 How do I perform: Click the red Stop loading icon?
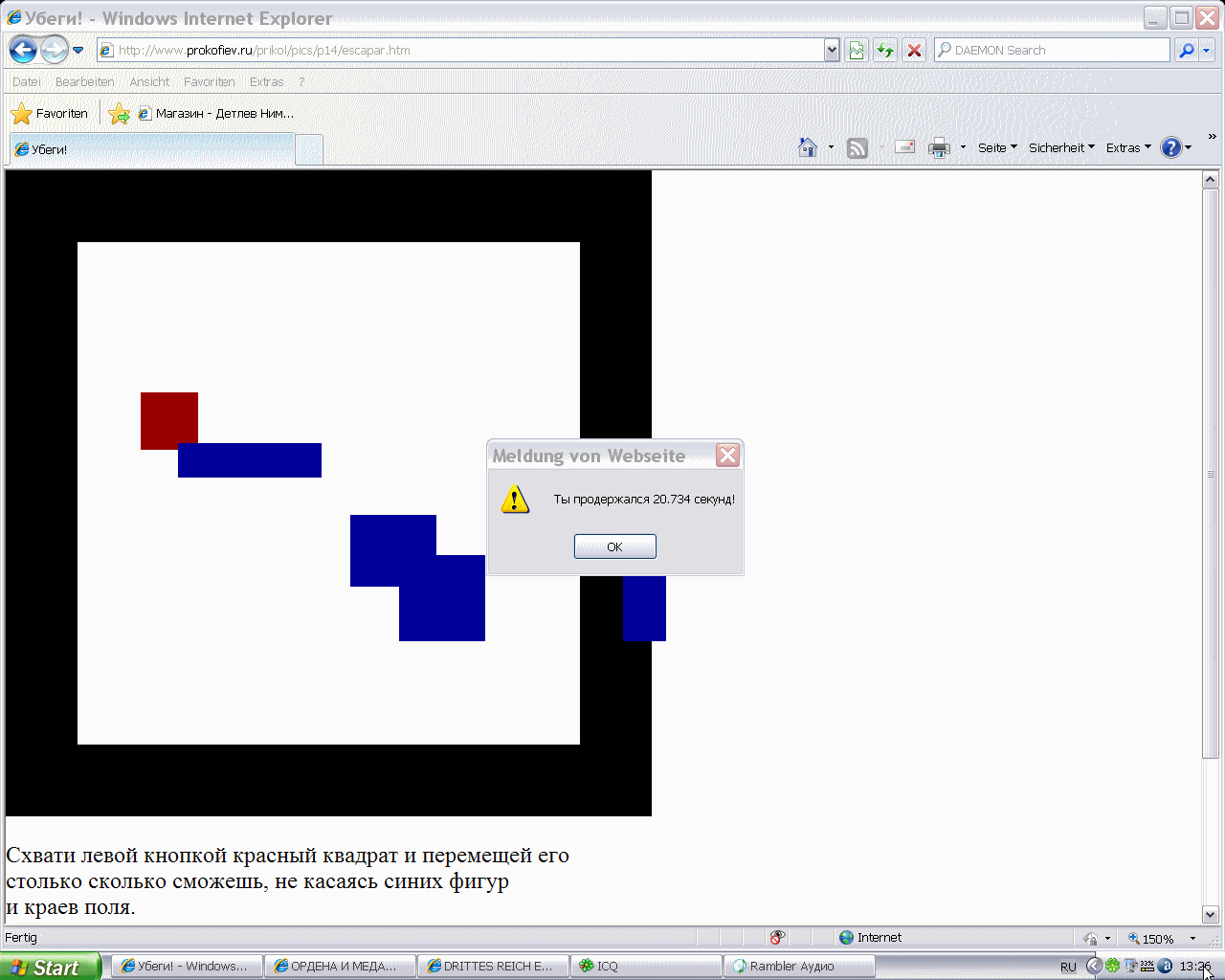[x=915, y=50]
